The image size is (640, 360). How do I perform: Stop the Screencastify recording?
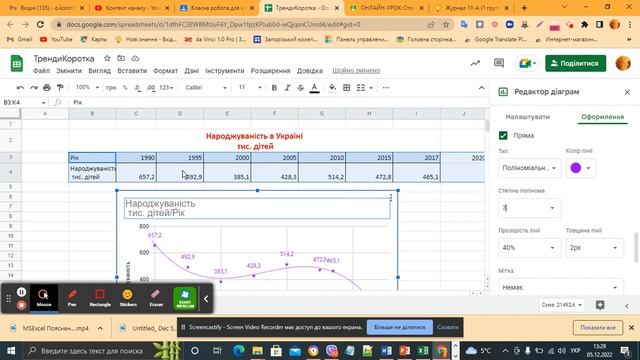point(22,305)
